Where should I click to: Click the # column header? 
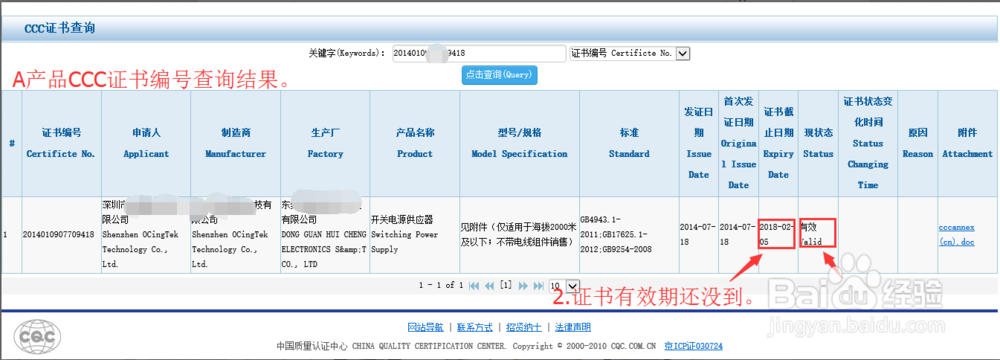(x=12, y=144)
